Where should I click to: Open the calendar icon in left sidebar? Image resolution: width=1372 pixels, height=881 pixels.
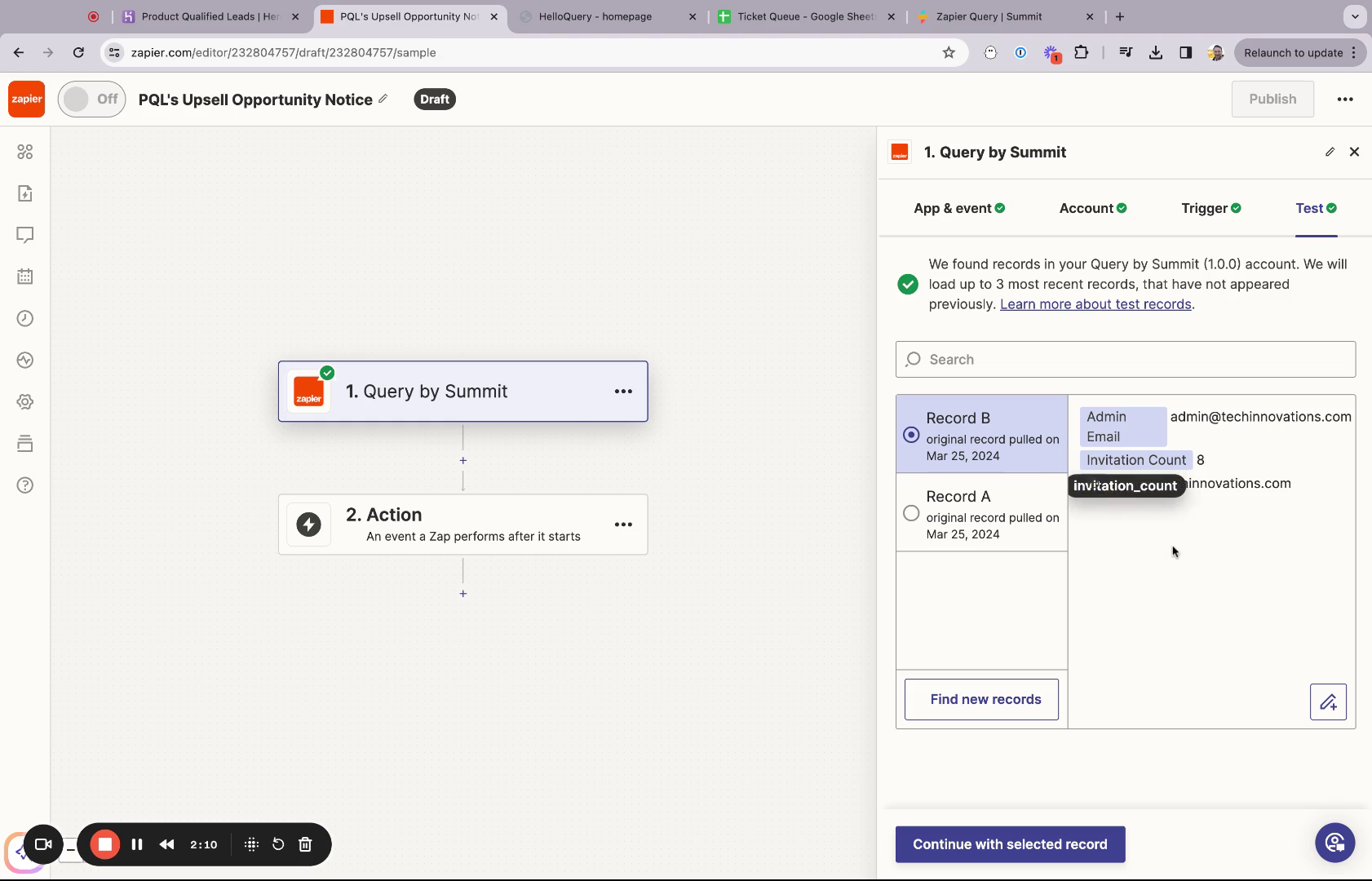tap(25, 277)
